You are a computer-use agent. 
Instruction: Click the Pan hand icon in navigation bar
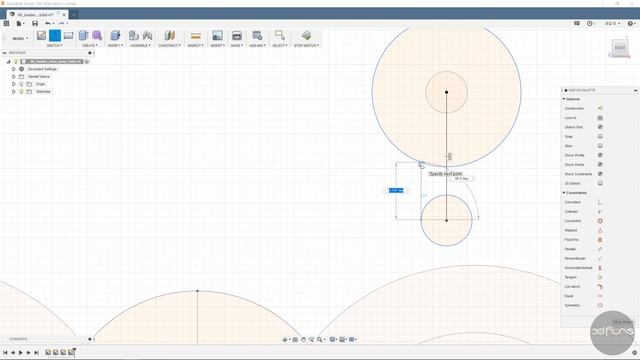coord(303,340)
